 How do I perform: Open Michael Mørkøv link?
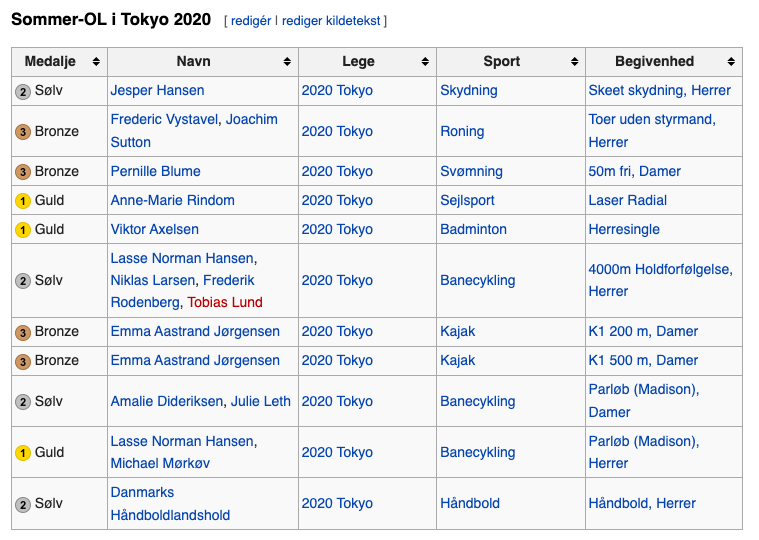(x=160, y=464)
